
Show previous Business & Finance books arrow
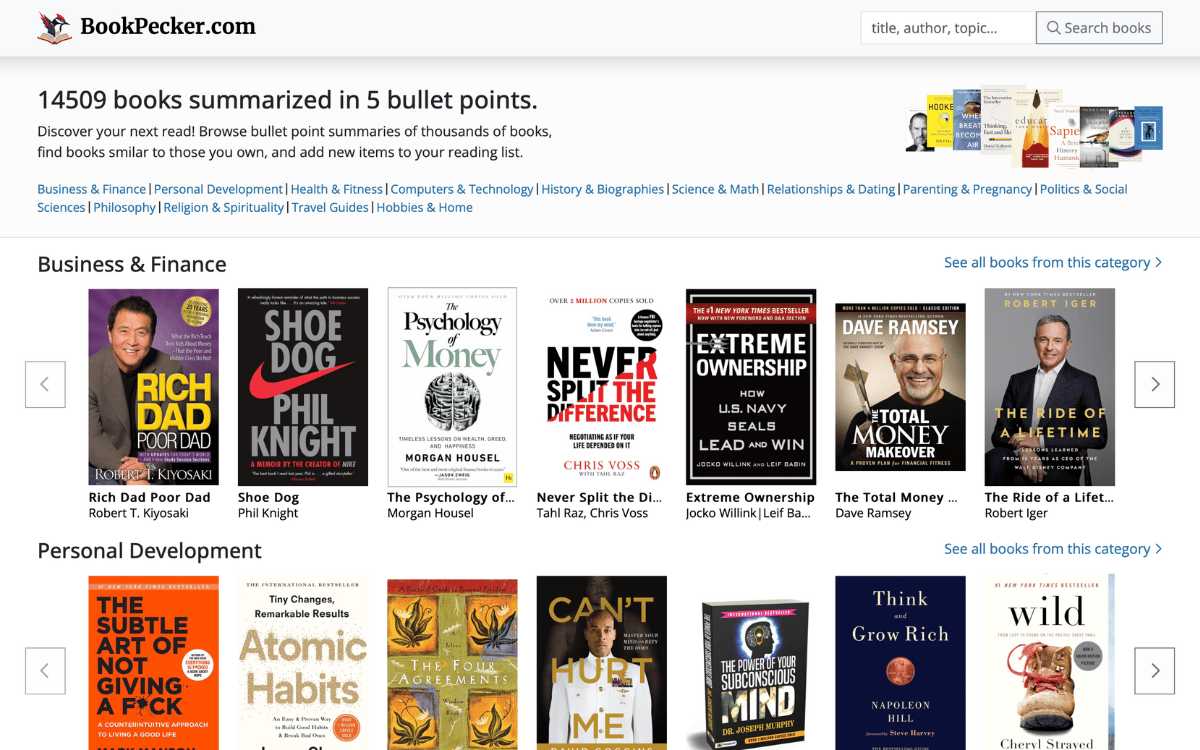(x=45, y=384)
